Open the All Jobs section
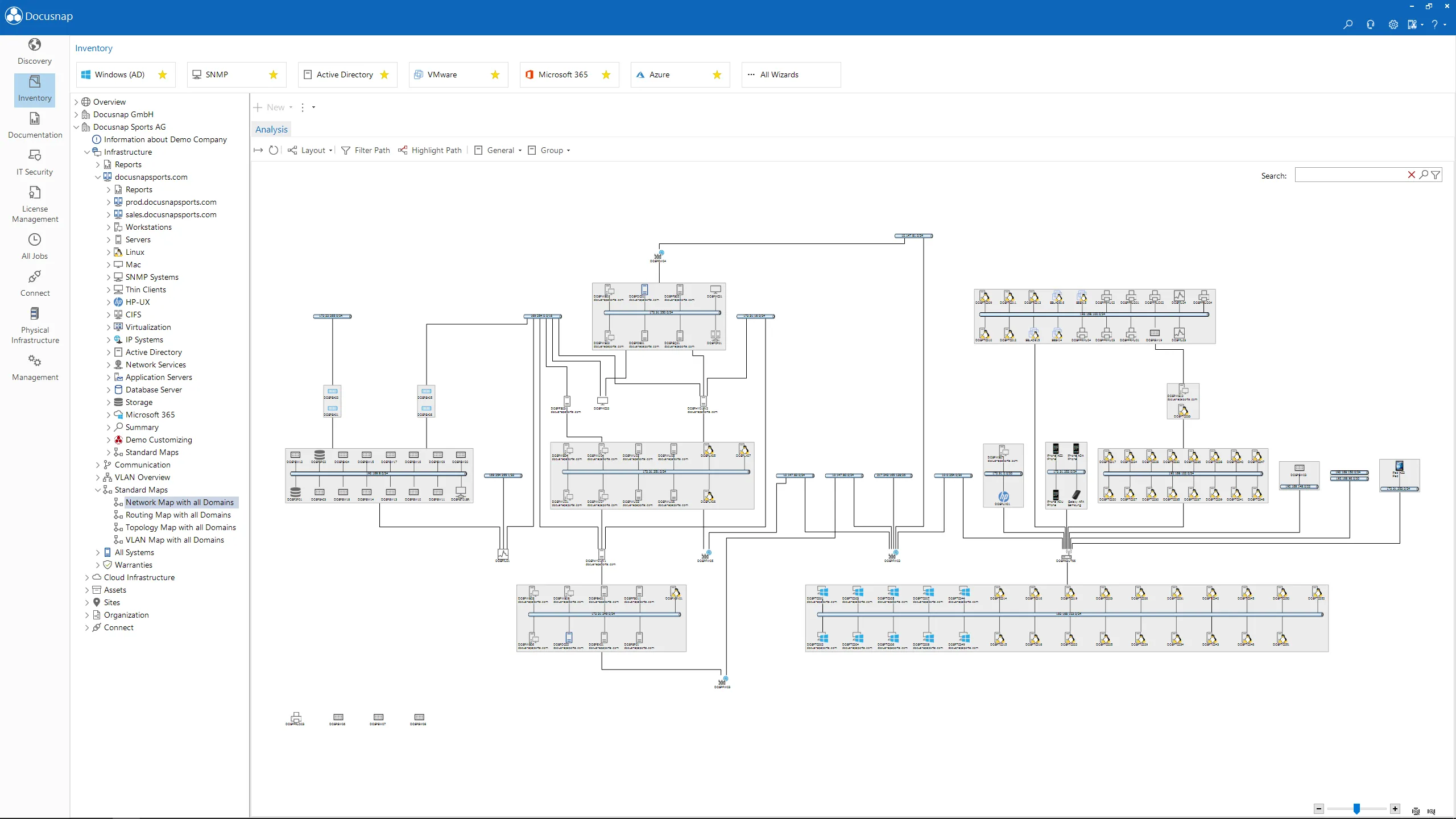 point(35,246)
